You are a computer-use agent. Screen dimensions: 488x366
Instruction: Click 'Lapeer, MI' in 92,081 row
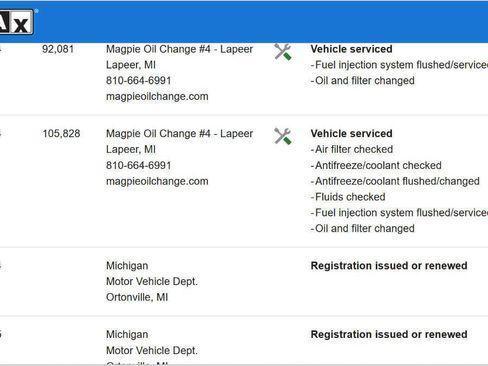(131, 65)
